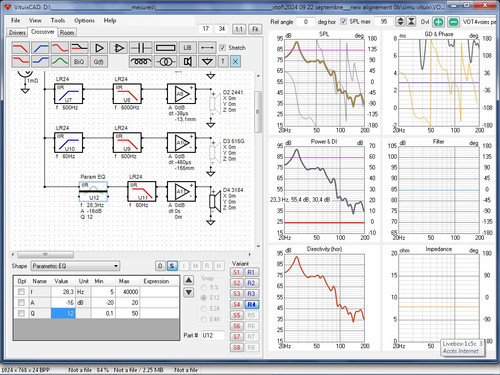Viewport: 500px width, 375px height.
Task: Insert the red/black notch-step filter block
Action: (79, 48)
